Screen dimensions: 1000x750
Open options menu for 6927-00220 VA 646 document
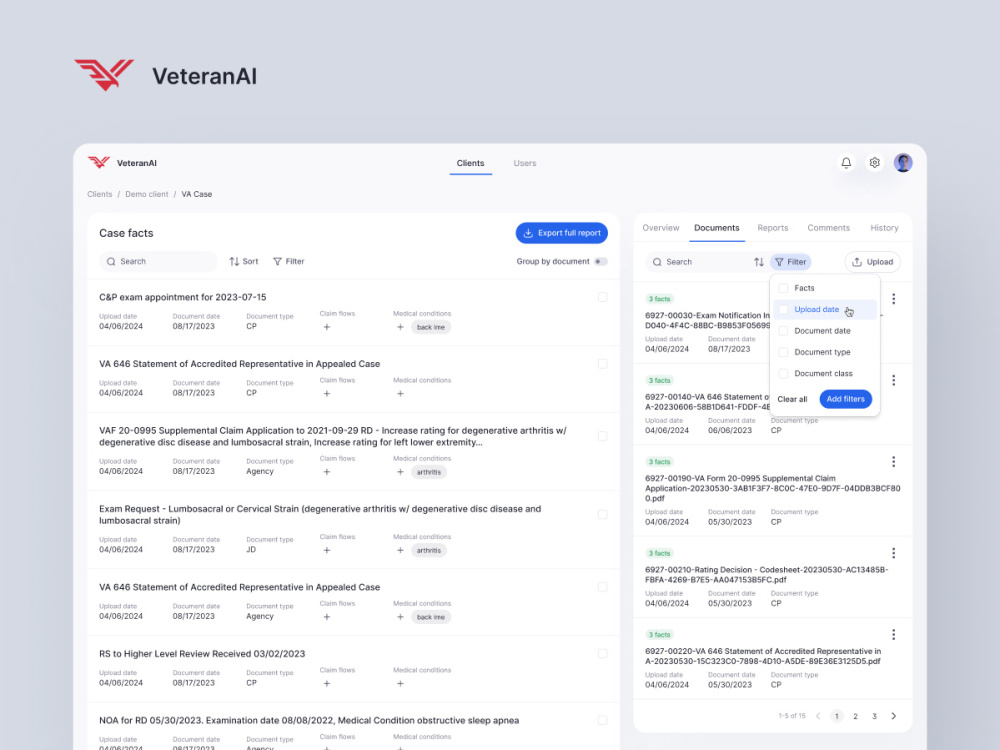point(893,635)
